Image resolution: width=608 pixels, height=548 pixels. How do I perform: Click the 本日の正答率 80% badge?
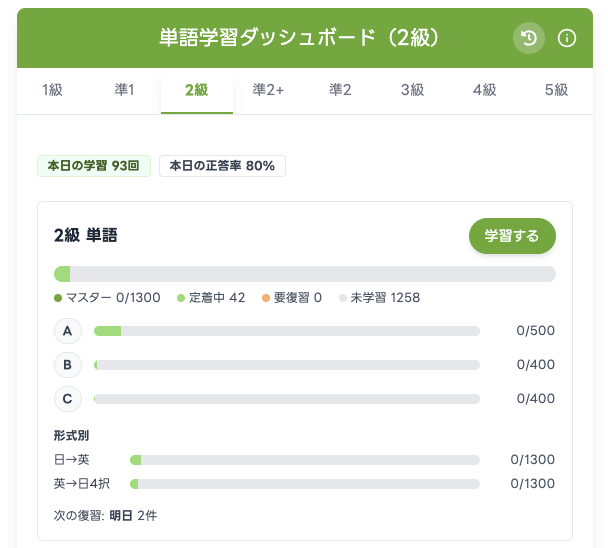click(222, 166)
